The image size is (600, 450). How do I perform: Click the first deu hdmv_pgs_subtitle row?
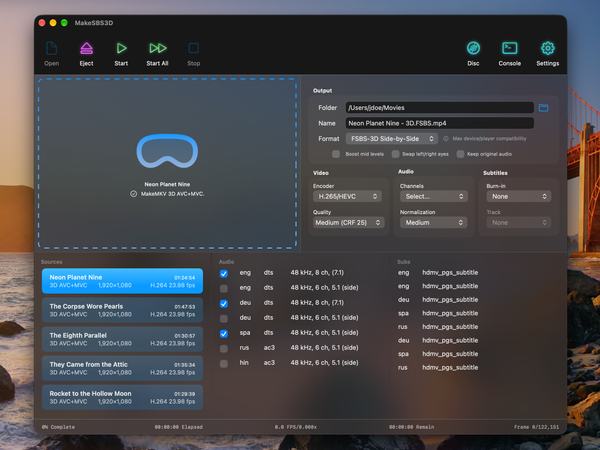[438, 300]
